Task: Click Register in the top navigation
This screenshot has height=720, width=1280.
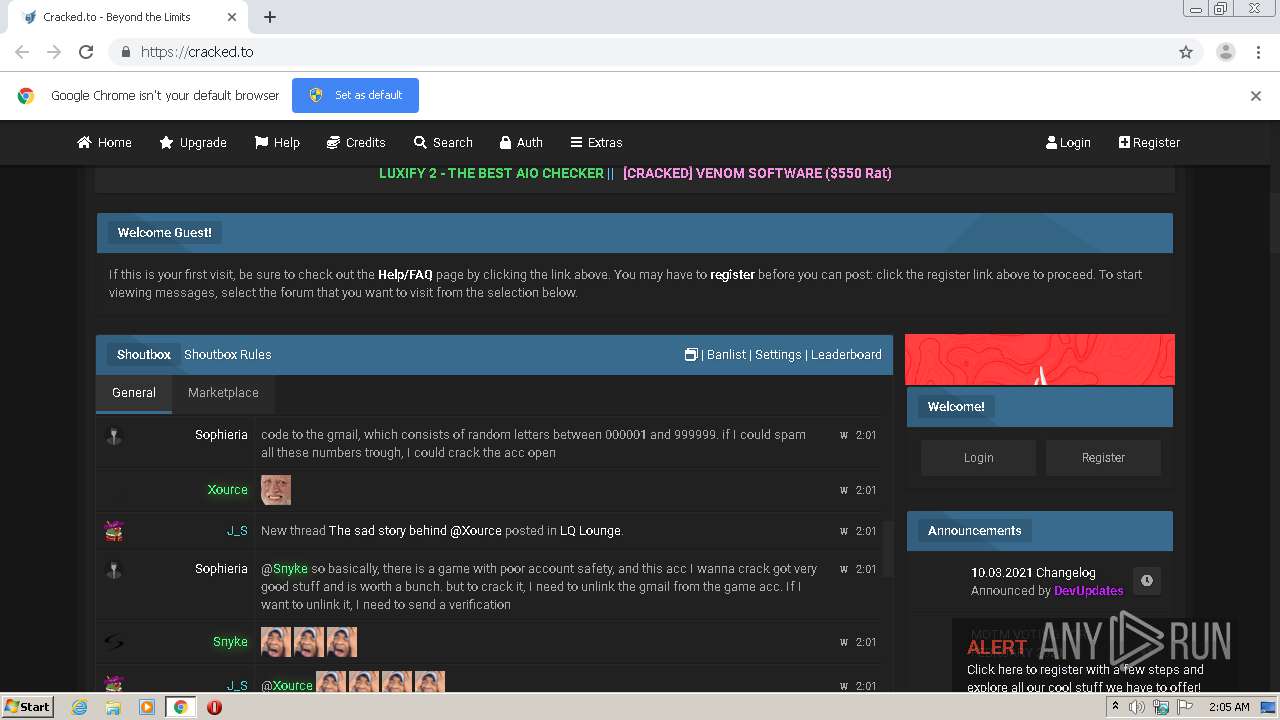Action: pos(1149,142)
